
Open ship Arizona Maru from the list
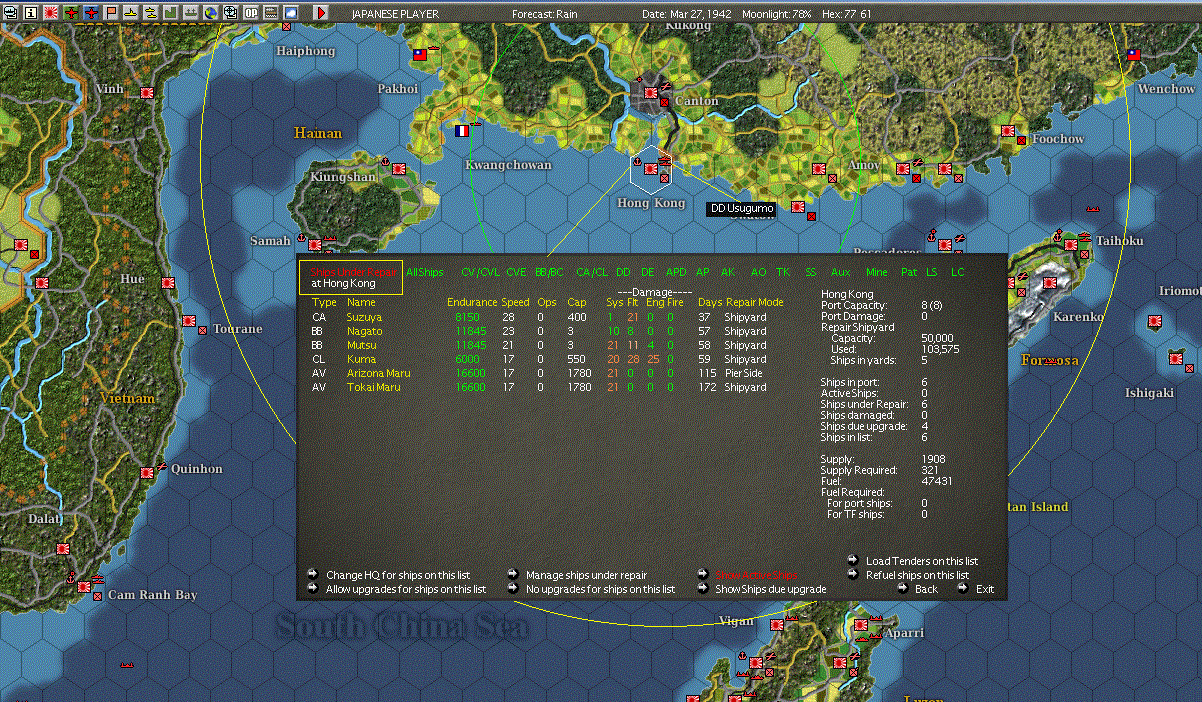pyautogui.click(x=378, y=373)
